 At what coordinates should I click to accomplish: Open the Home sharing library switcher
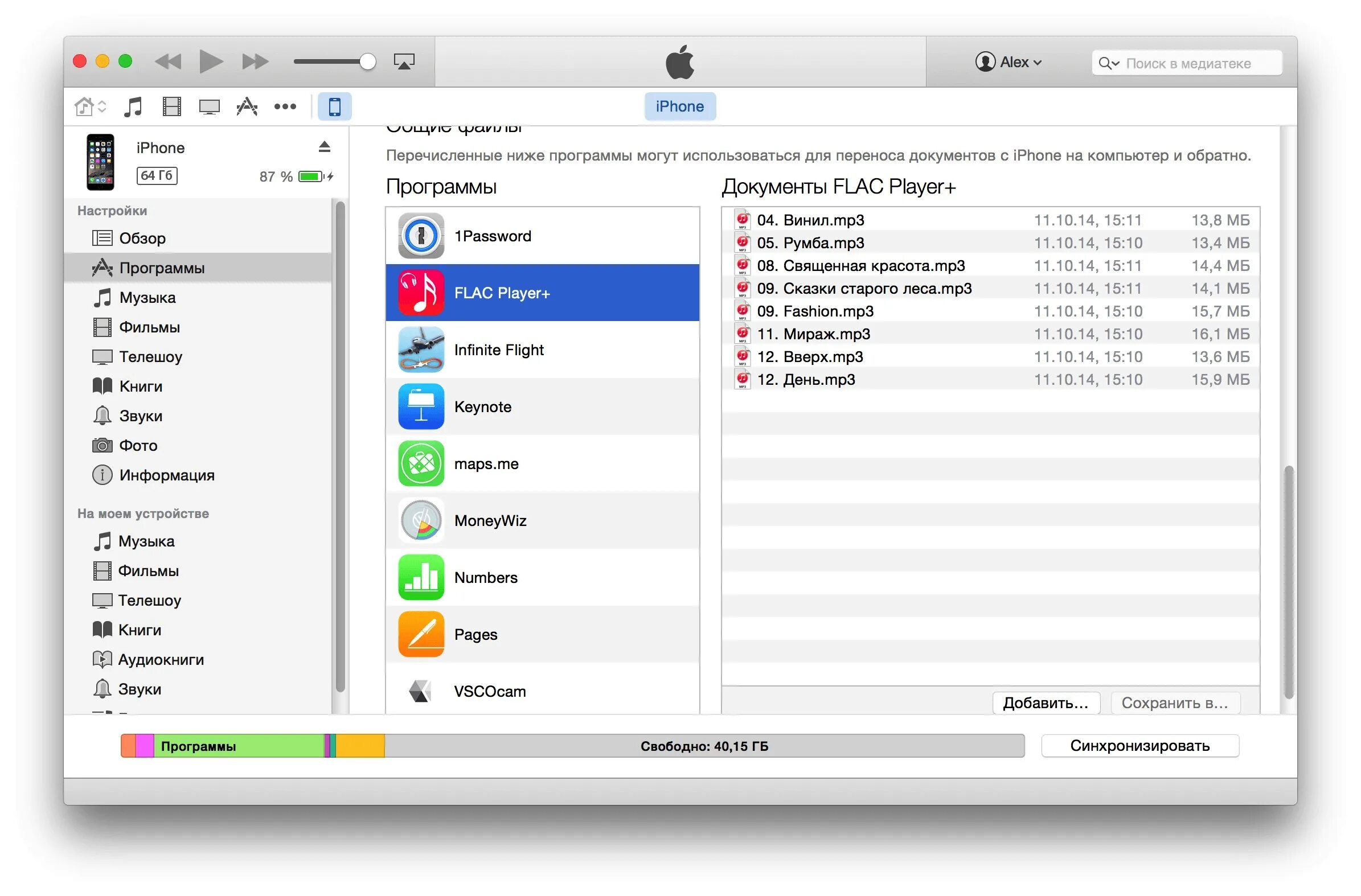point(91,106)
